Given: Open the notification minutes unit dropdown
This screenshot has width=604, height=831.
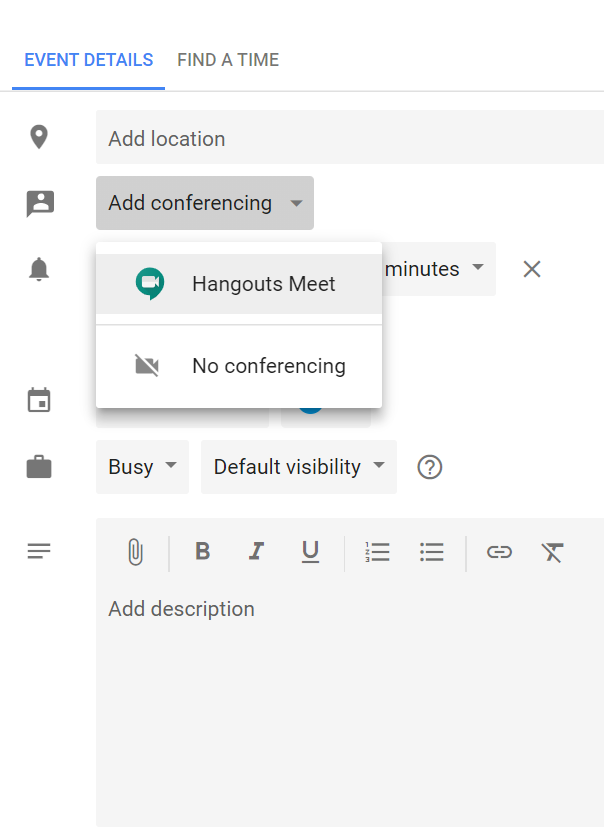Looking at the screenshot, I should pos(436,269).
